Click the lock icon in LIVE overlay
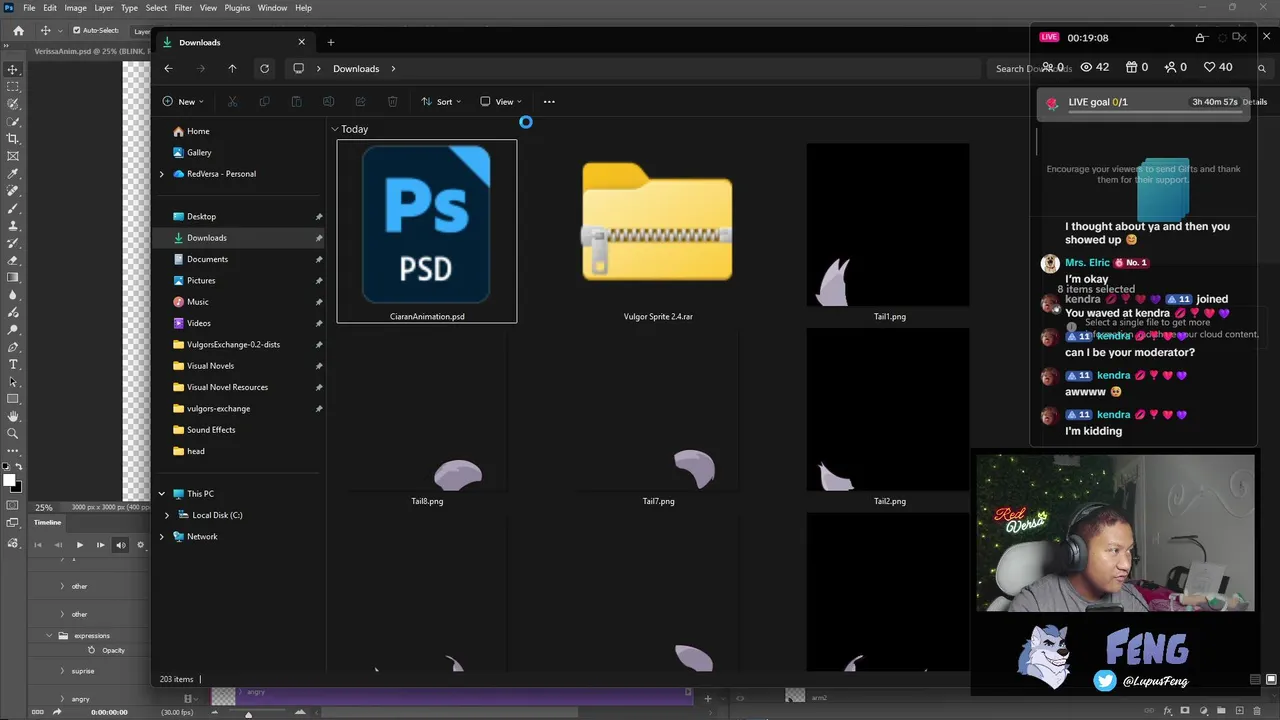 [x=1201, y=38]
